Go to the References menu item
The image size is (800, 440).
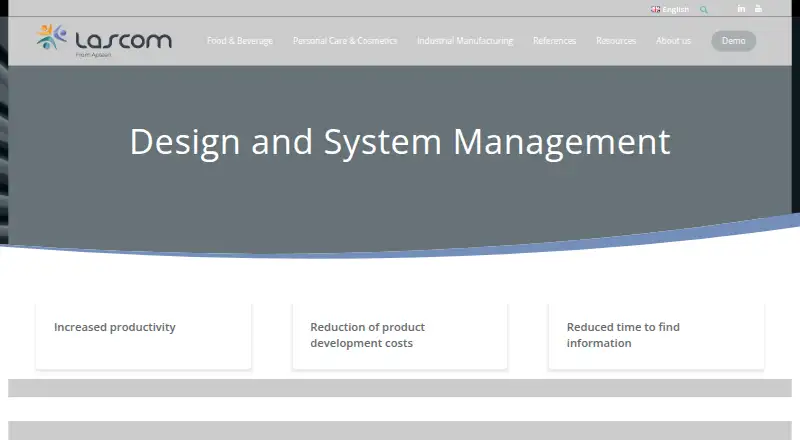pyautogui.click(x=555, y=41)
